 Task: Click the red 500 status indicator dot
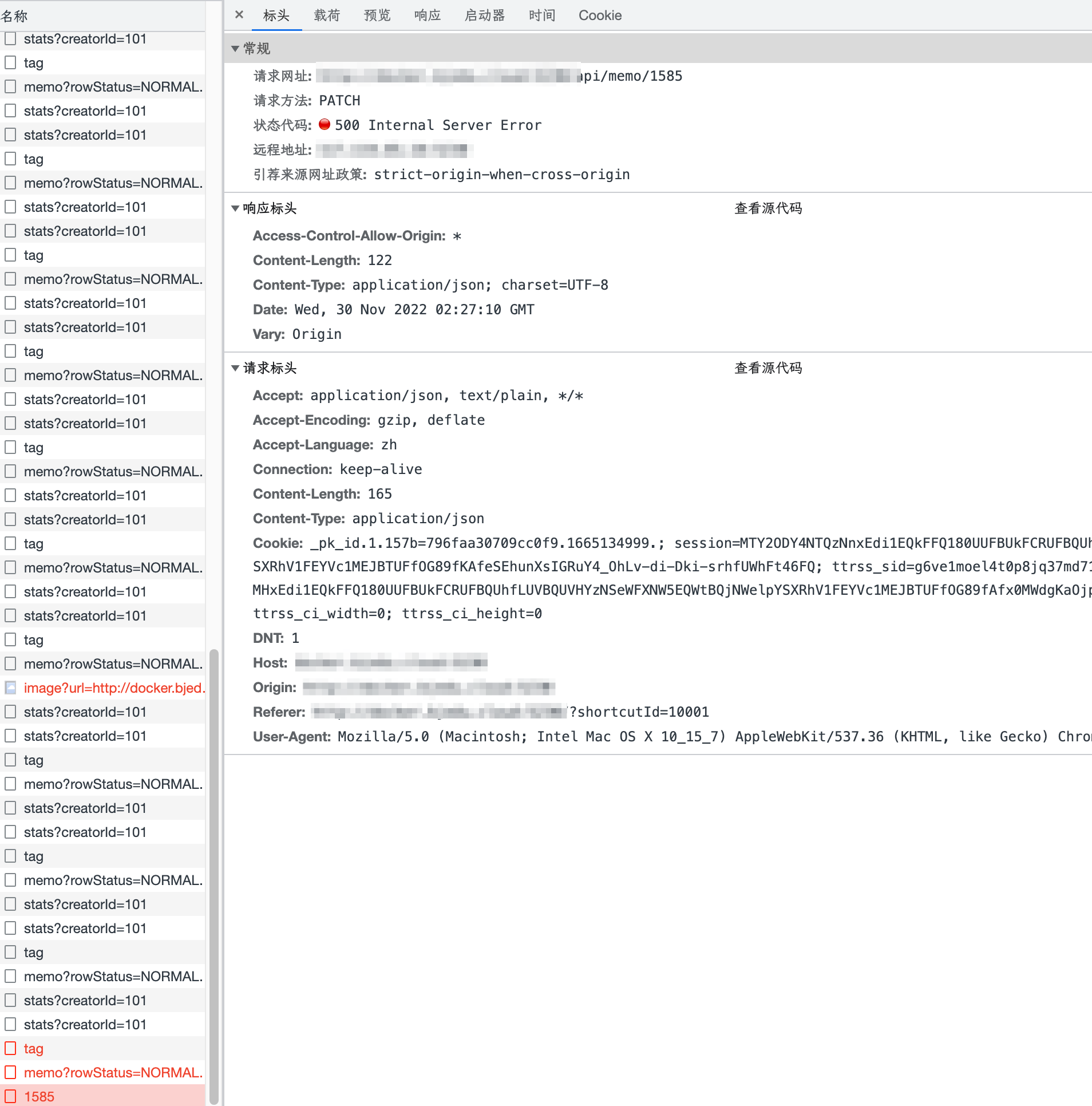(x=325, y=124)
